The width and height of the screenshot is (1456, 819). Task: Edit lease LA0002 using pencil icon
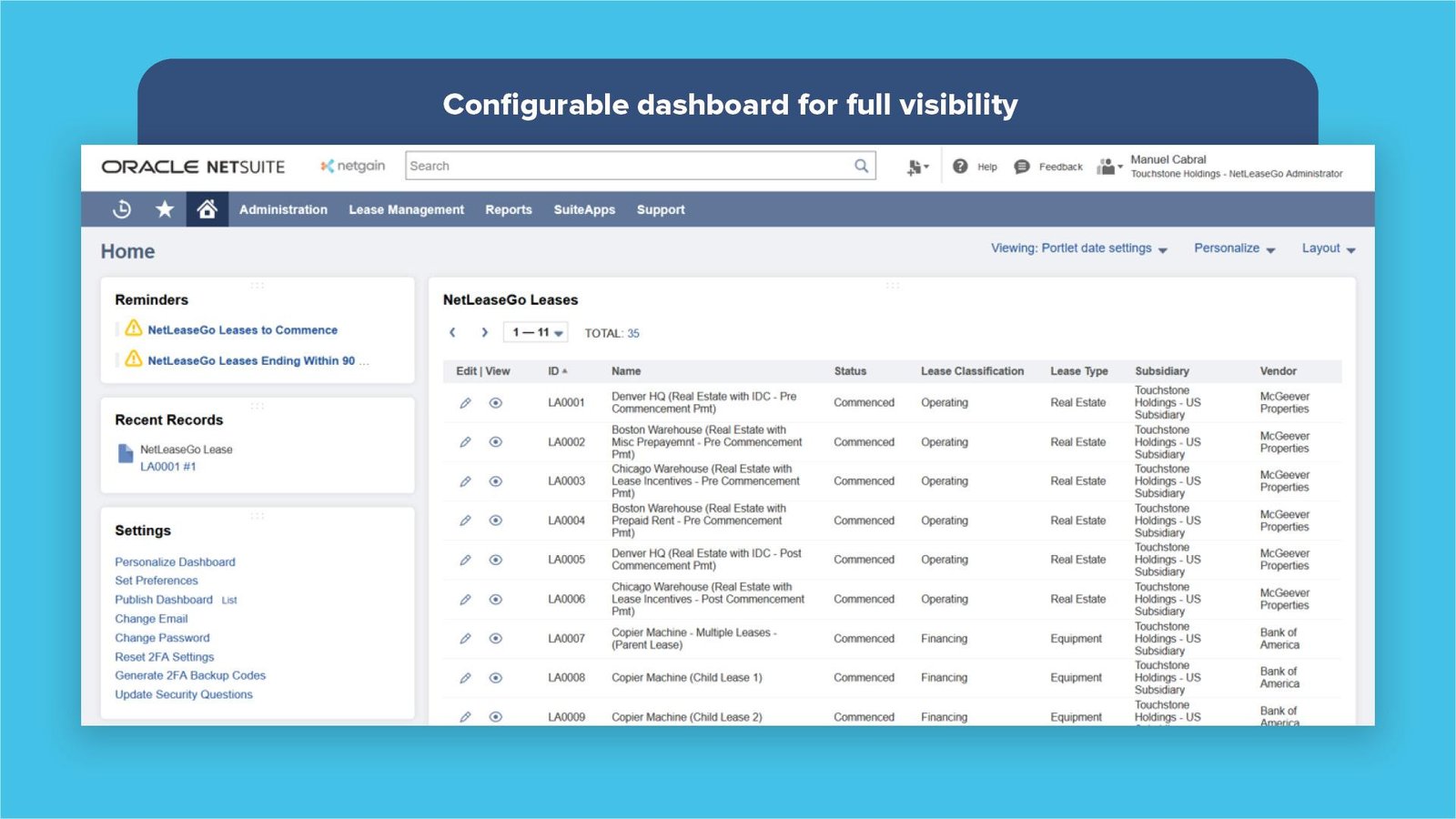click(465, 442)
